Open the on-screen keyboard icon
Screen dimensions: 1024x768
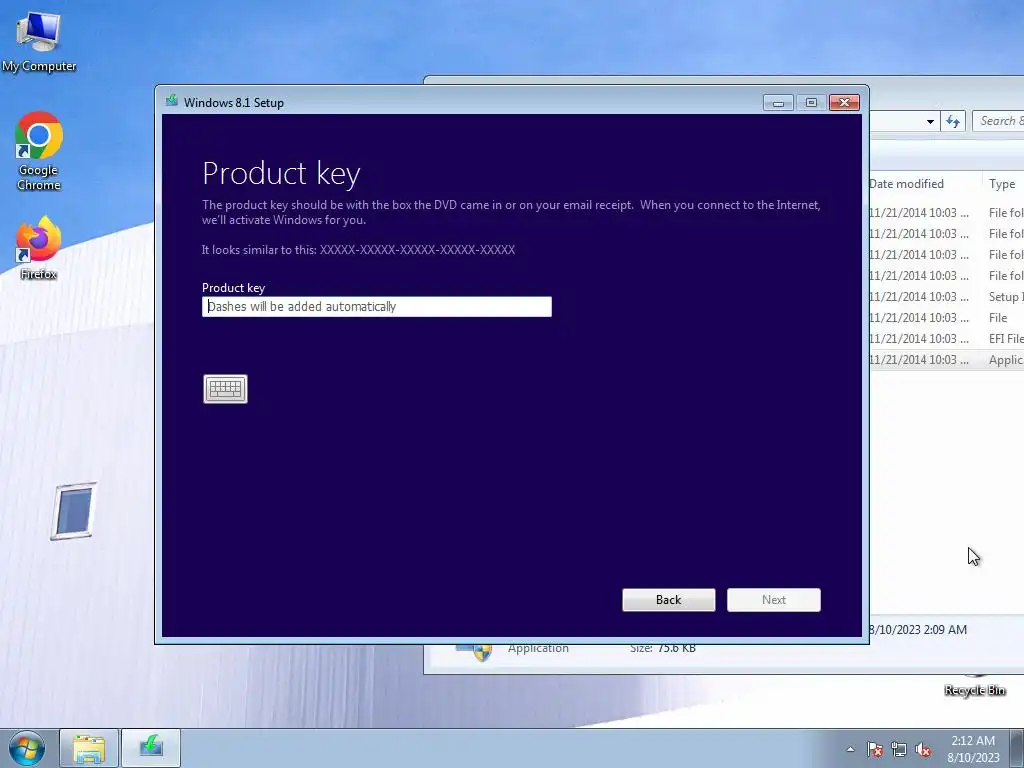[225, 389]
